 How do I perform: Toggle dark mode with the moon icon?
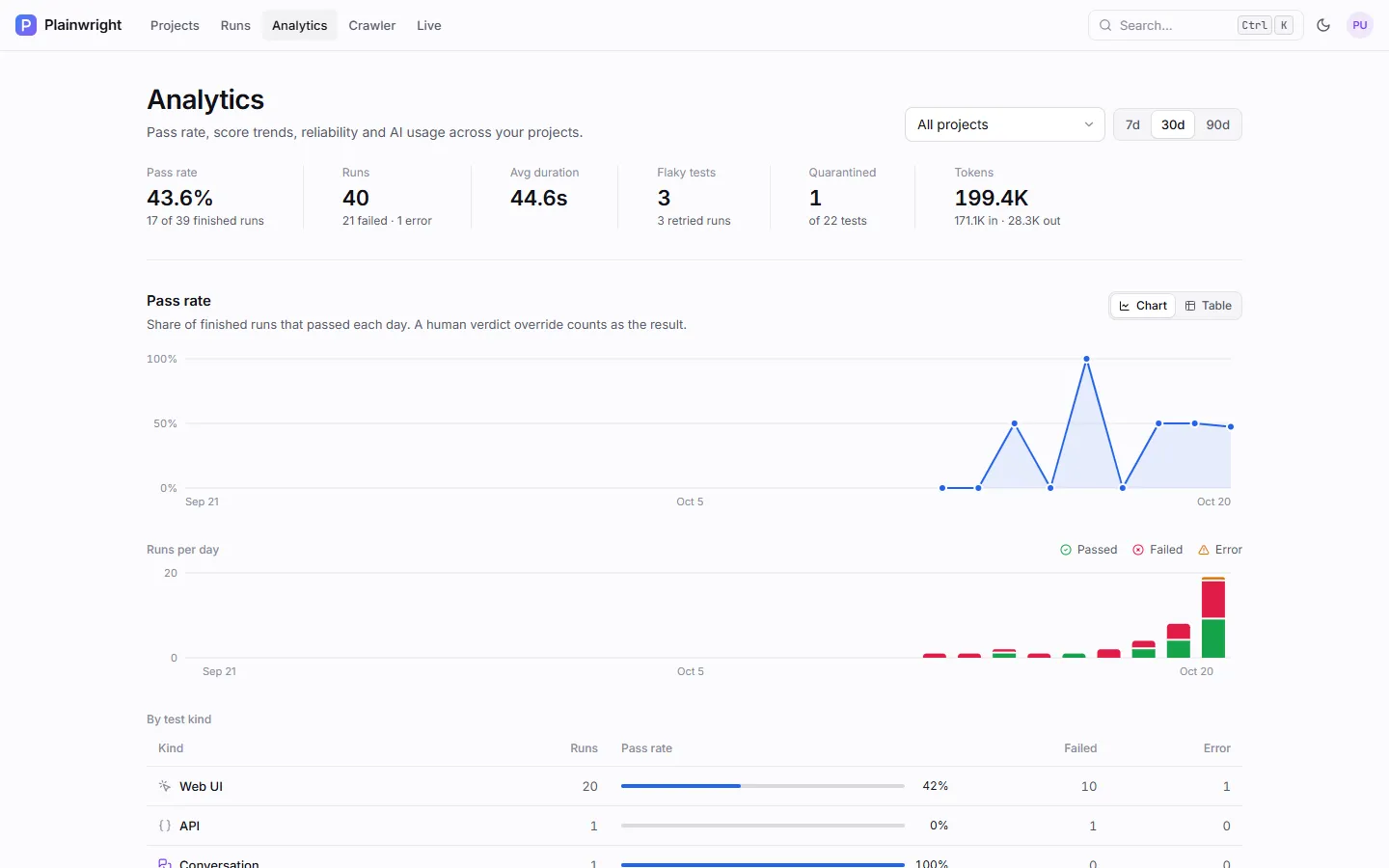[1323, 25]
